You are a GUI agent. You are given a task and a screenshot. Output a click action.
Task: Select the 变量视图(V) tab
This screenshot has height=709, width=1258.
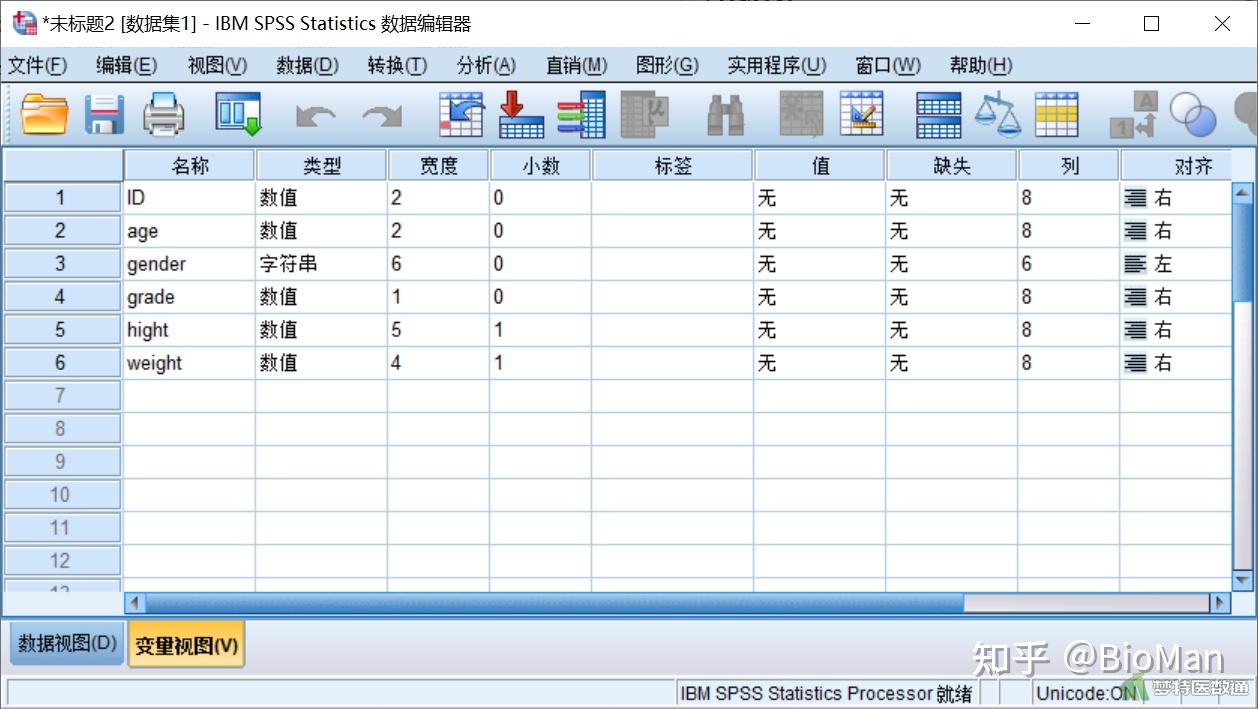pyautogui.click(x=185, y=644)
